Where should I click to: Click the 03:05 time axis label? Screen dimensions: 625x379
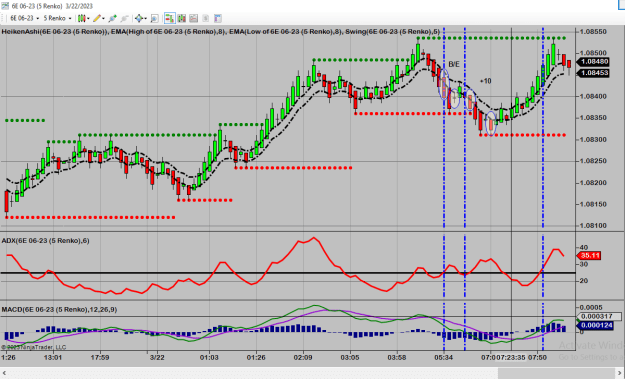(x=350, y=357)
